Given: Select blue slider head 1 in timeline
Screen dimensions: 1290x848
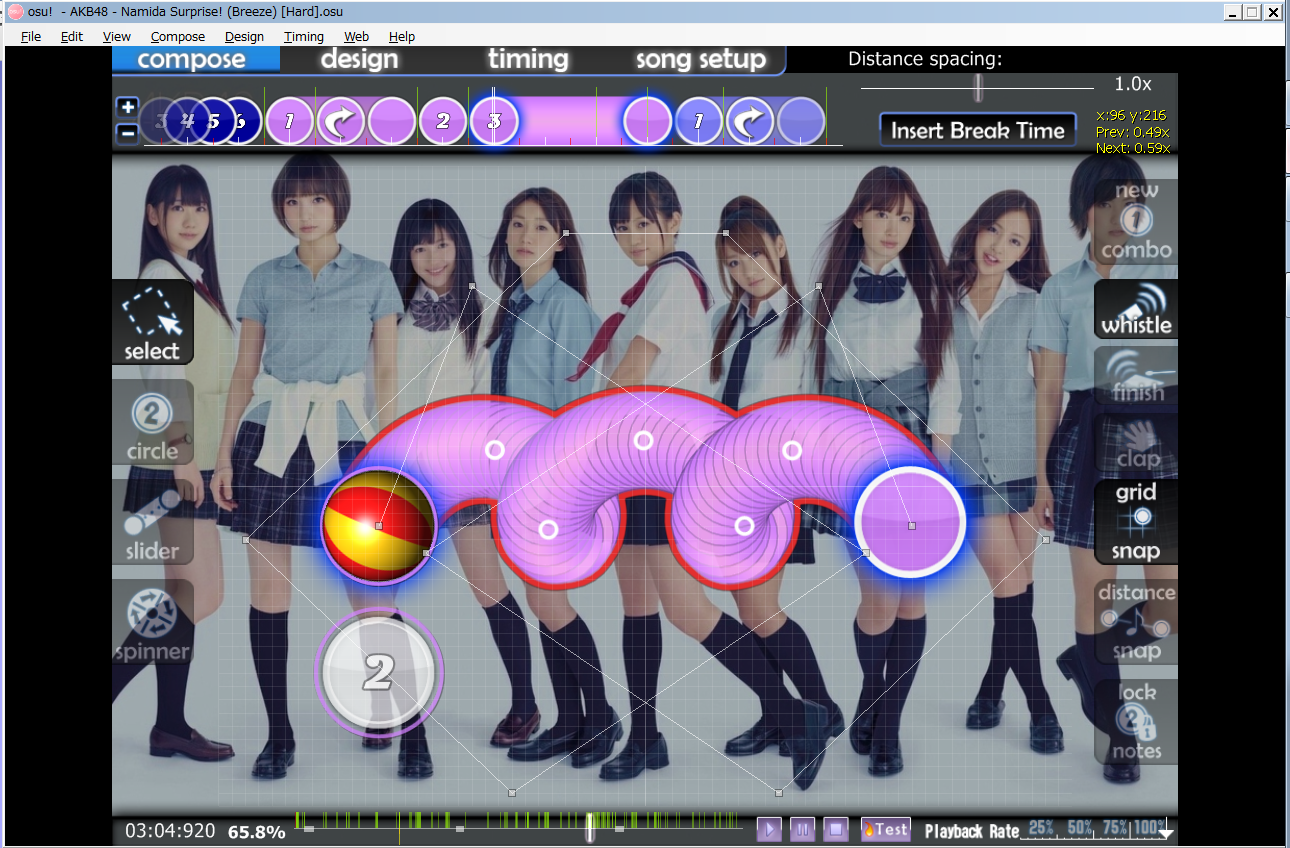Looking at the screenshot, I should tap(699, 122).
